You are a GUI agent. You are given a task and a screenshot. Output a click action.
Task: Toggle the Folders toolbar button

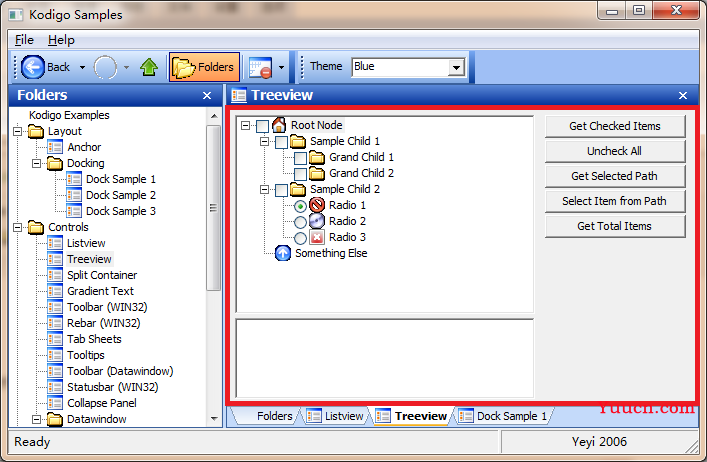(x=204, y=67)
